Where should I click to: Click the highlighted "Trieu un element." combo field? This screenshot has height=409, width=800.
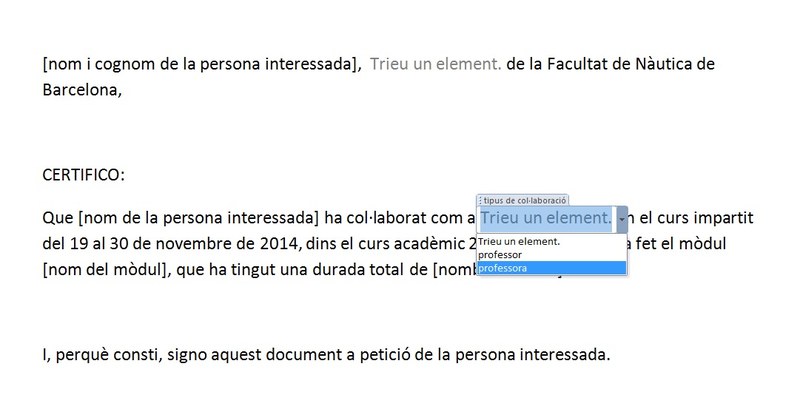click(546, 218)
